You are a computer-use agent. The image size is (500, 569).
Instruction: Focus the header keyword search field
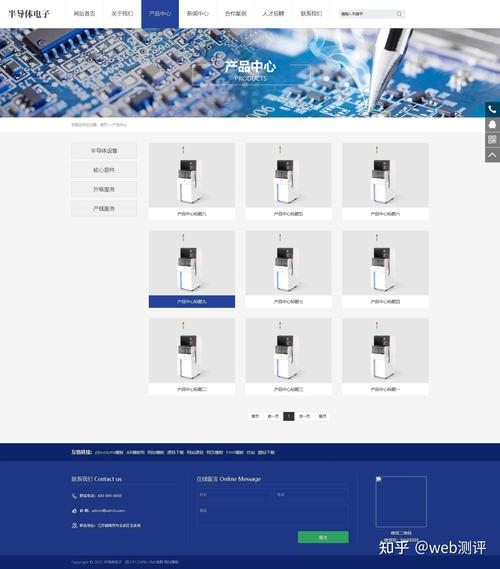[x=366, y=14]
